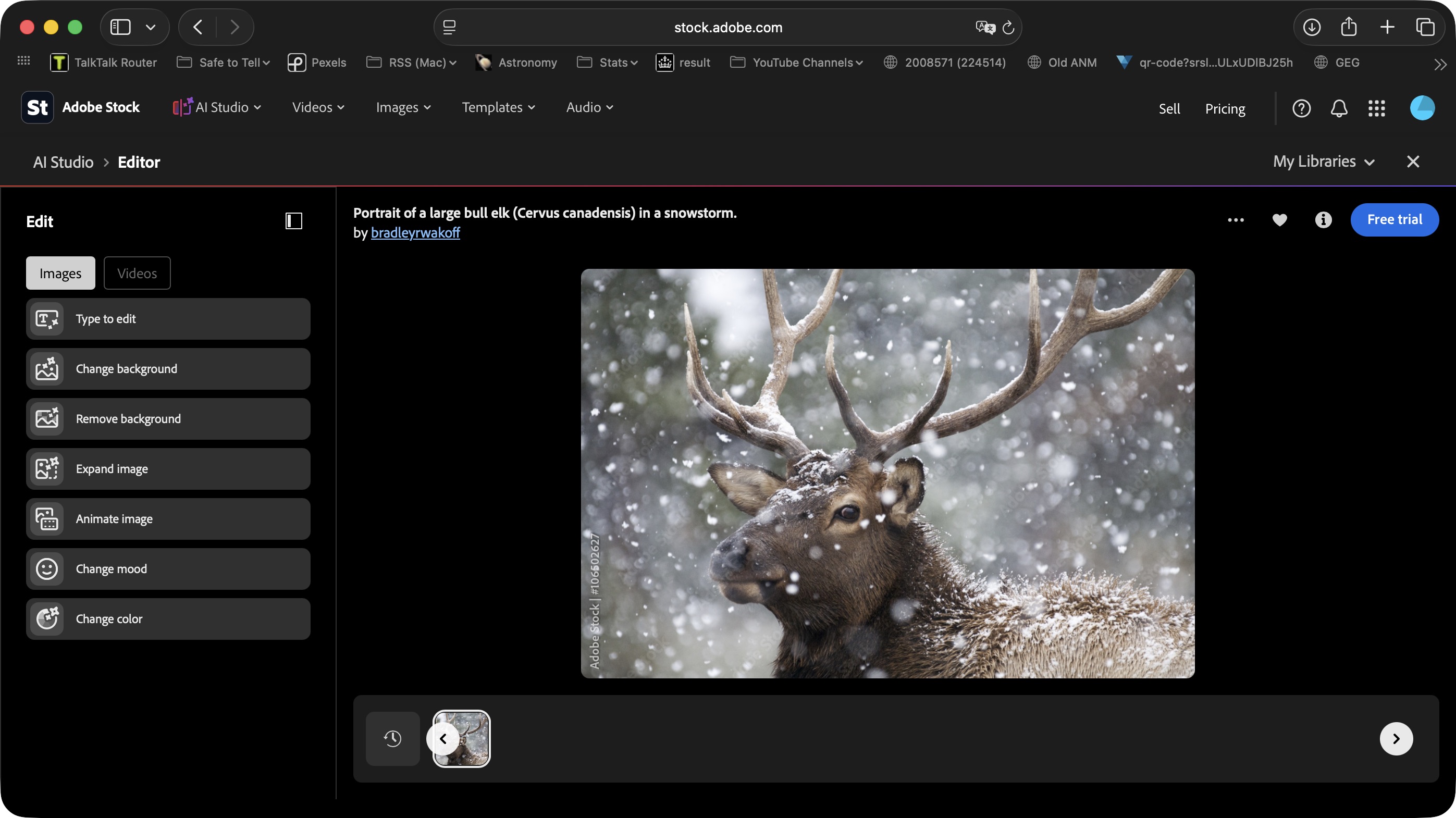Click the Animate image icon
This screenshot has width=1456, height=818.
47,519
